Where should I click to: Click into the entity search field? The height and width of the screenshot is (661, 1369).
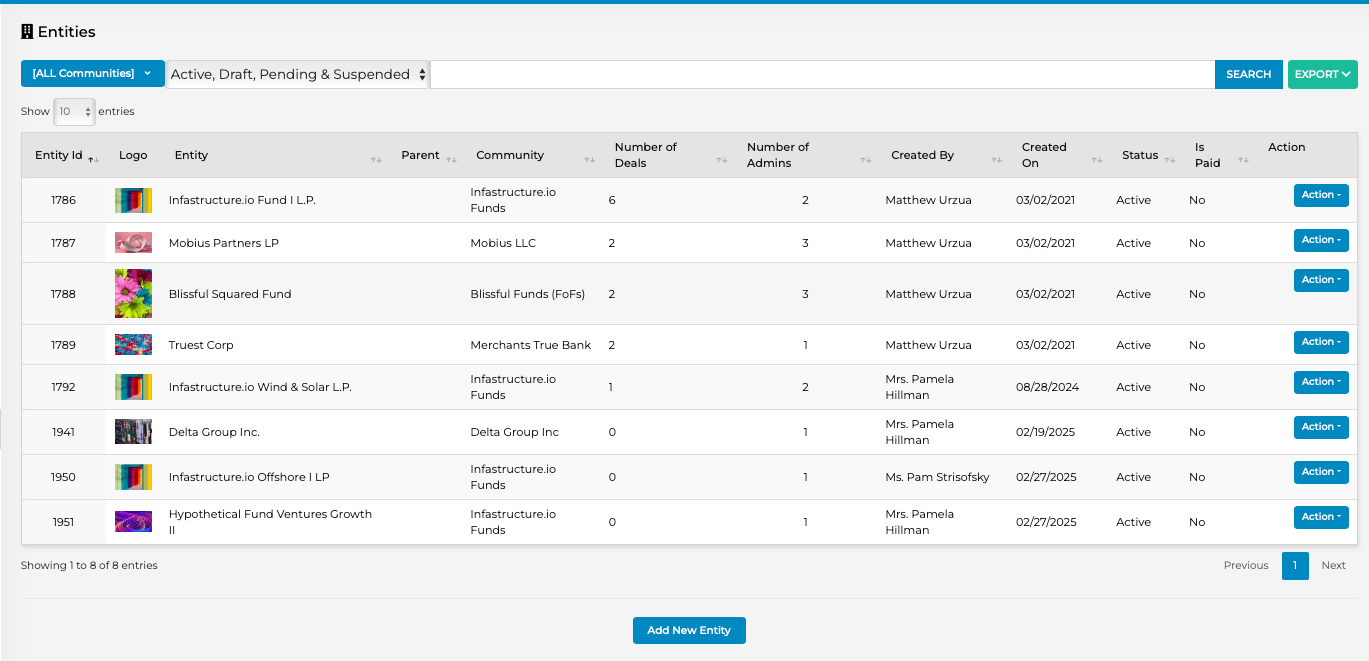(x=822, y=75)
